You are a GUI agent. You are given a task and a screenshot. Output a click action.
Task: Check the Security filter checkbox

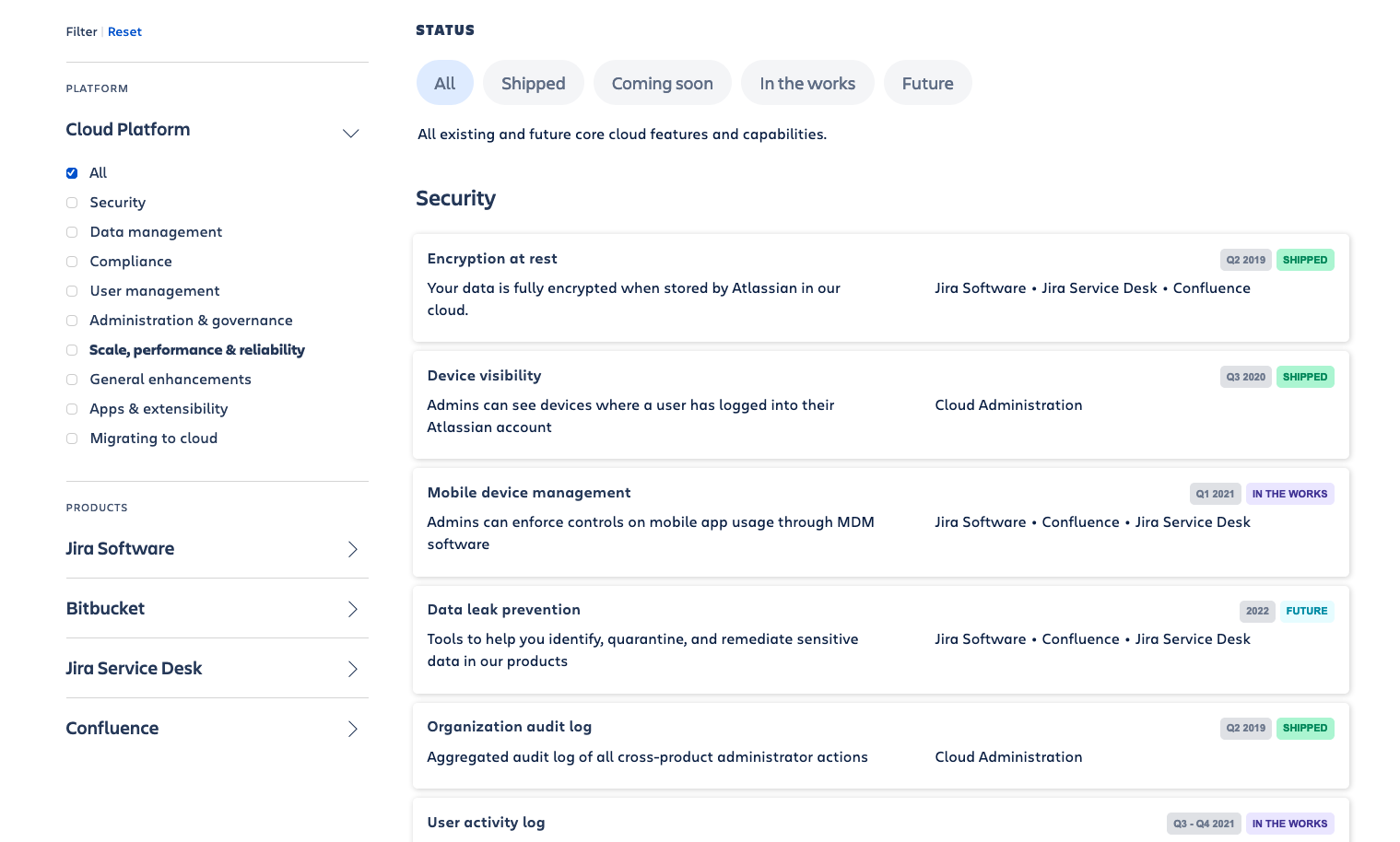click(72, 203)
